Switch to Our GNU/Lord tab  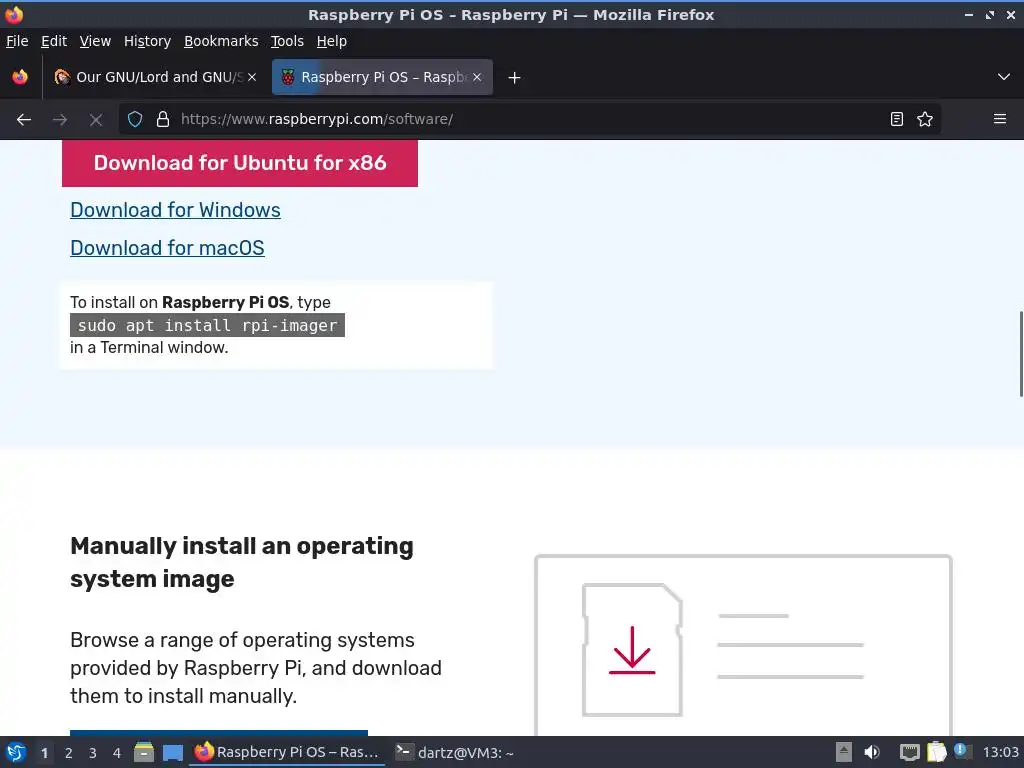[155, 77]
